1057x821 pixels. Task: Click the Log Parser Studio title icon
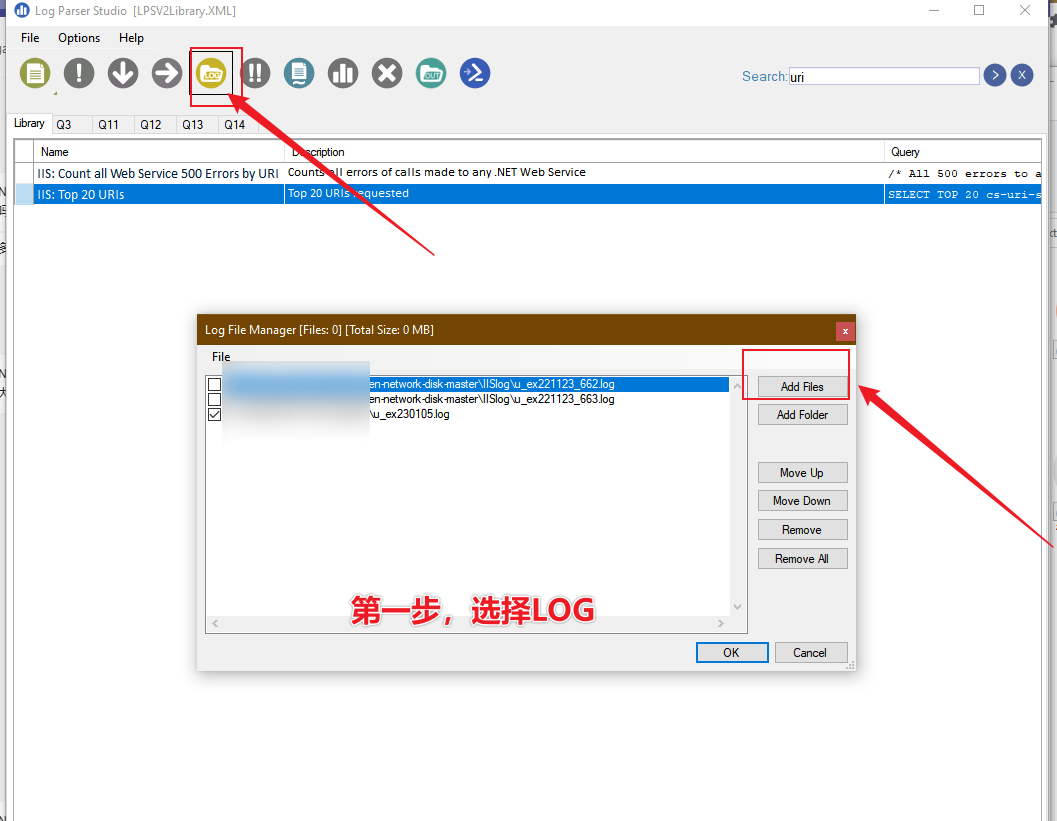22,10
